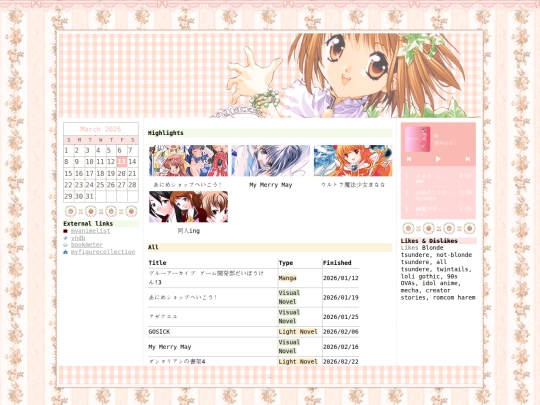Skip to previous track in music player
The image size is (540, 405).
coord(409,159)
